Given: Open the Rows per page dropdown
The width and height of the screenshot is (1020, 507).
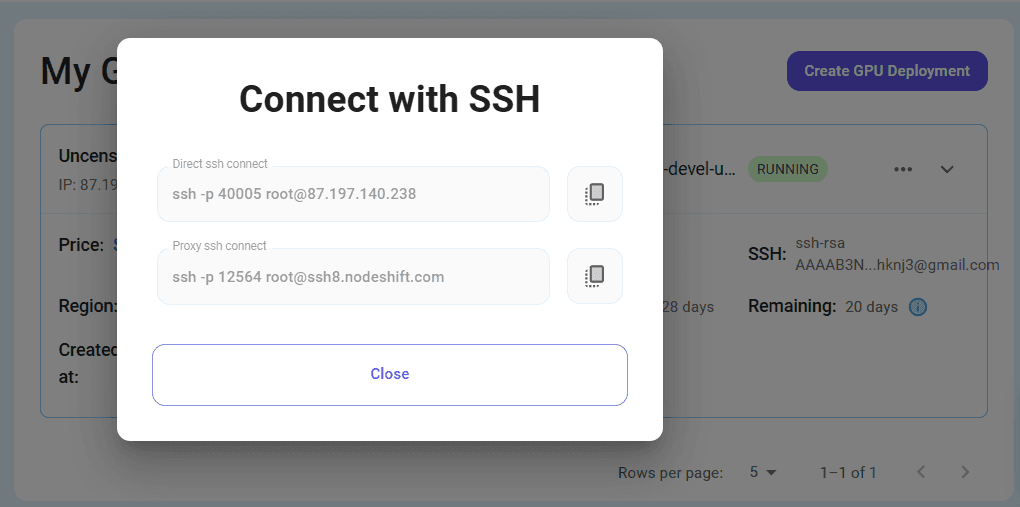Looking at the screenshot, I should tap(763, 473).
